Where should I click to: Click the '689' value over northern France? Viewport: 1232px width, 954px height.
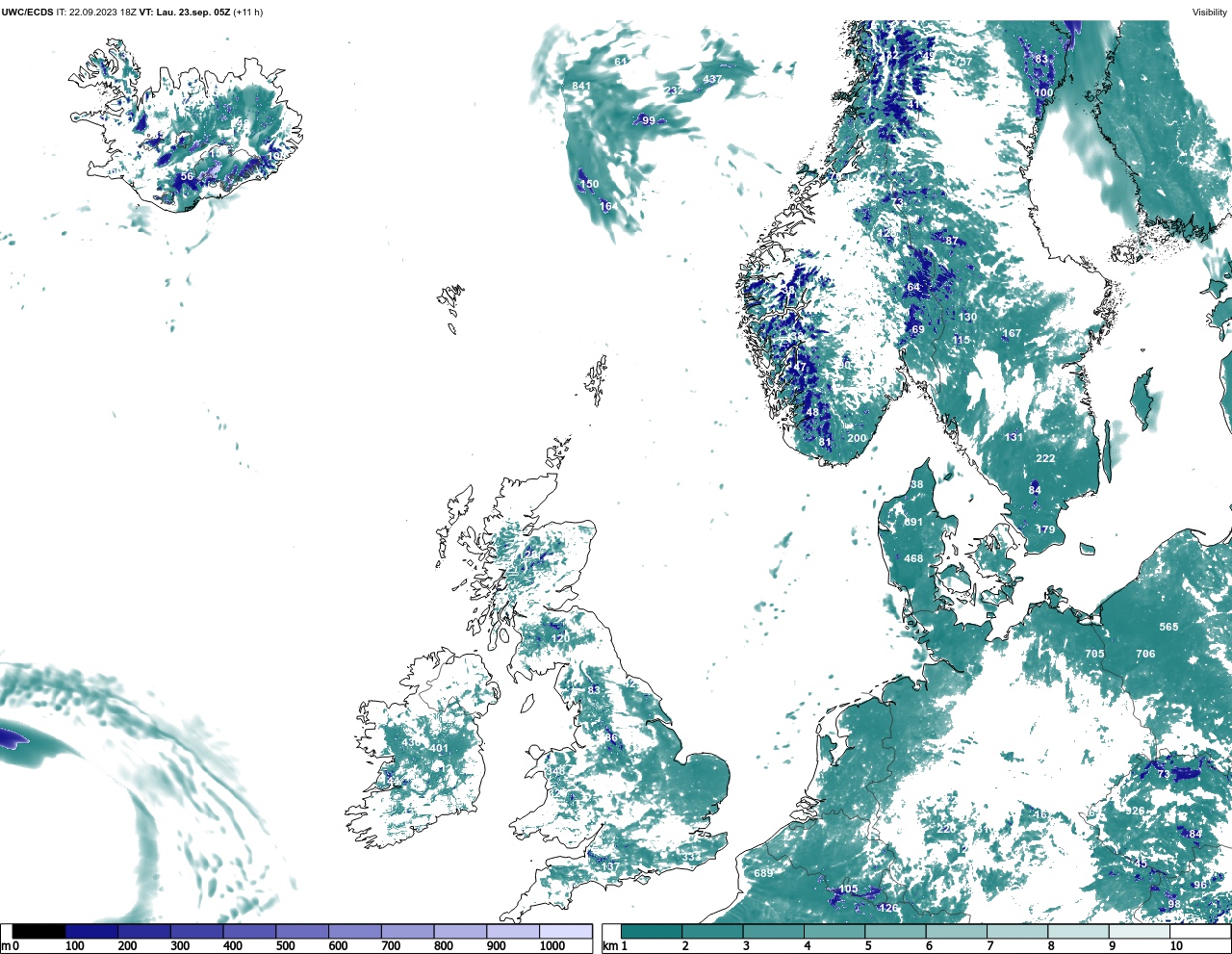pyautogui.click(x=763, y=873)
